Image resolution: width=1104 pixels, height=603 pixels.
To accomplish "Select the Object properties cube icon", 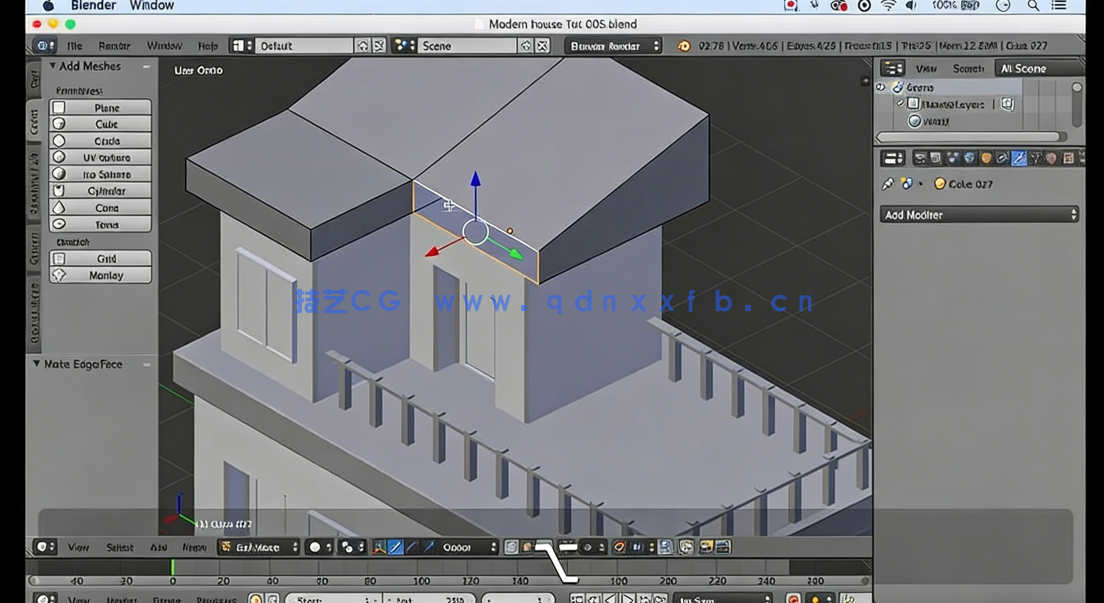I will click(983, 157).
